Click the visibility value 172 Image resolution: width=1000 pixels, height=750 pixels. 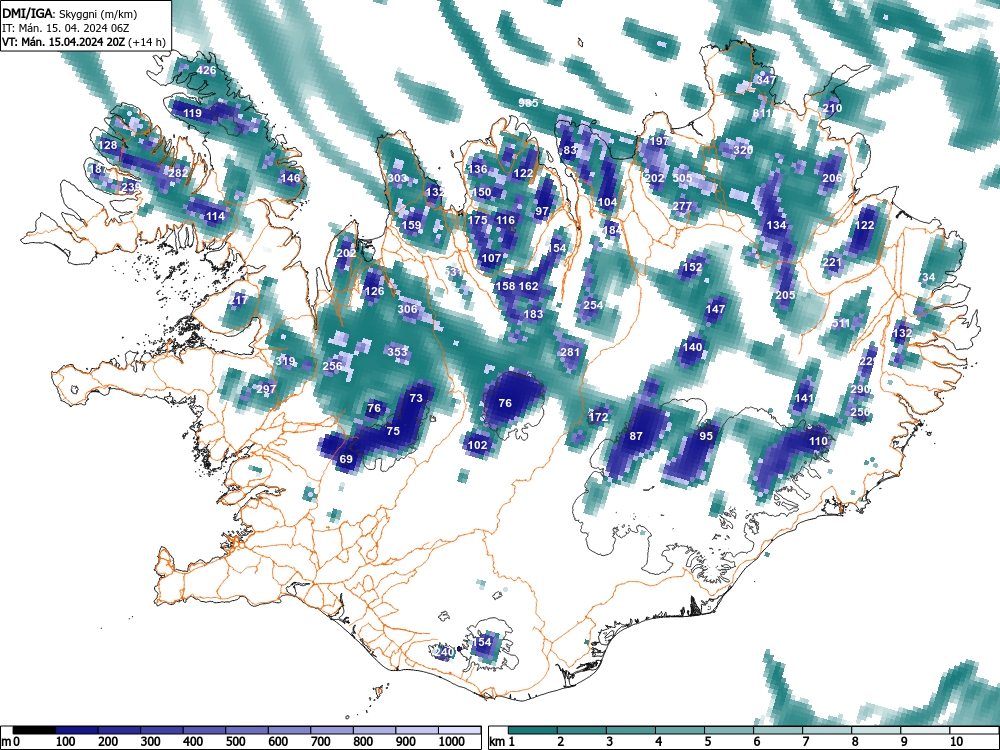point(598,417)
